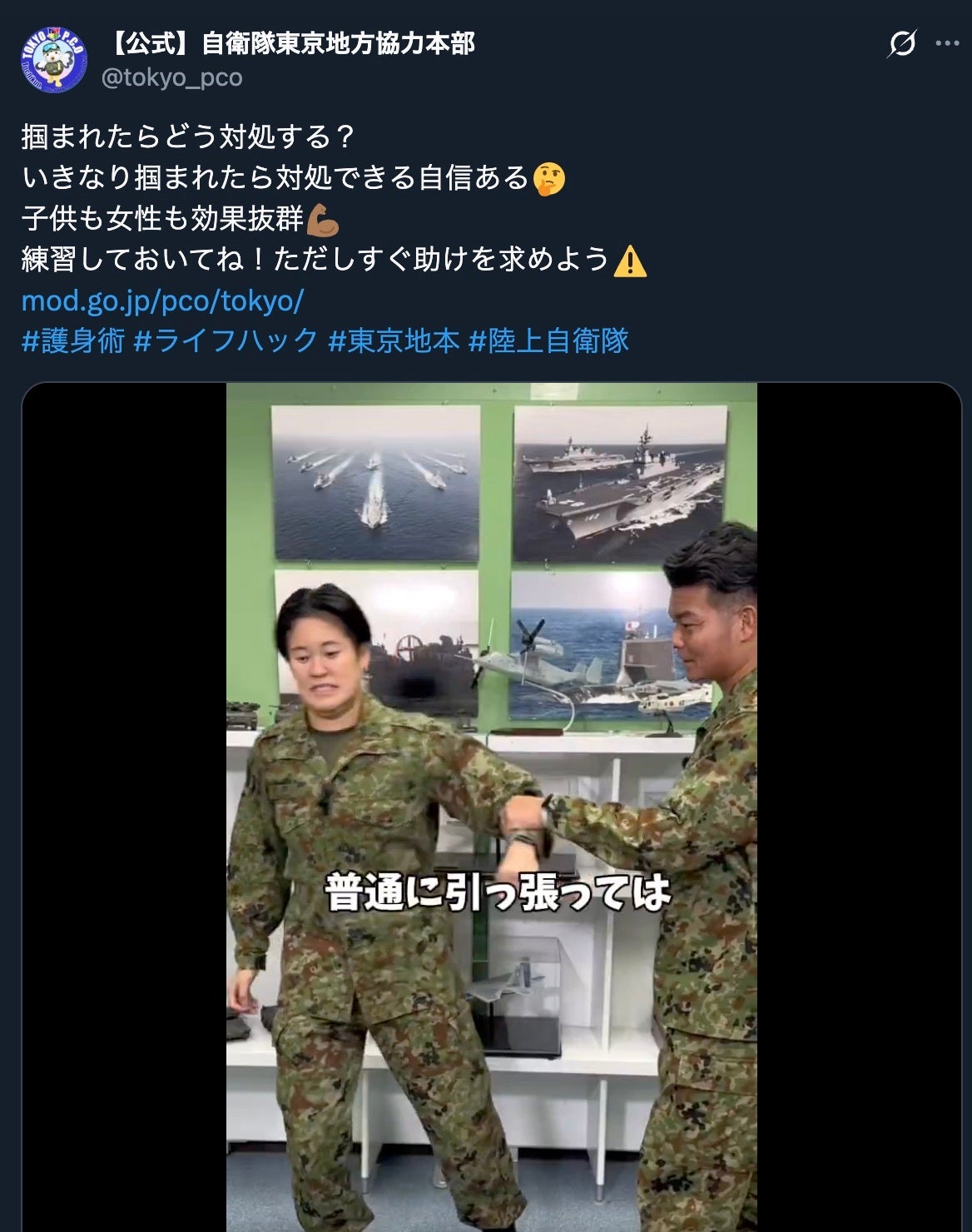Image resolution: width=972 pixels, height=1232 pixels.
Task: Open the tokyo_pco profile avatar
Action: [x=54, y=59]
